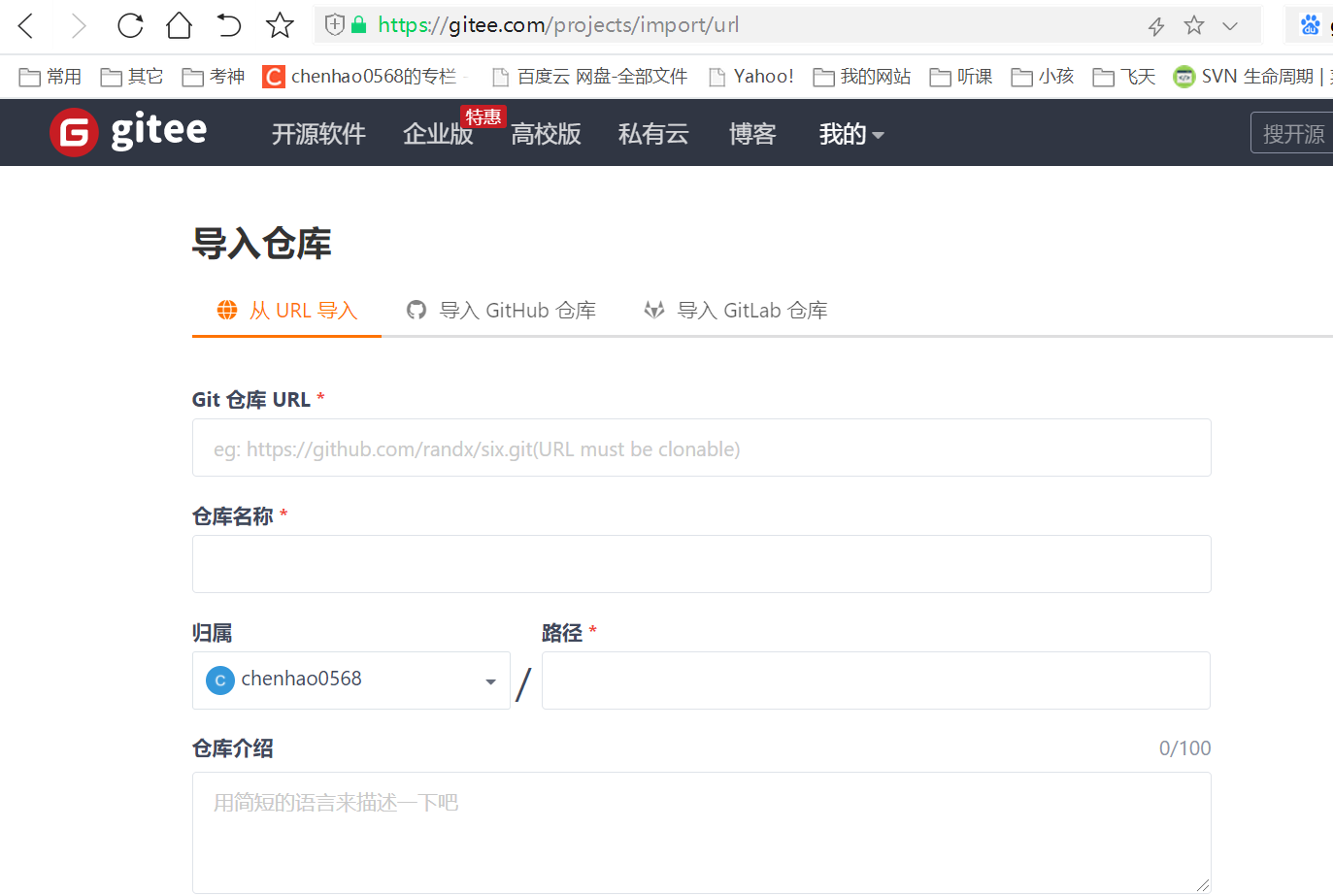Click the lightning speed mode icon
1333x896 pixels.
click(1155, 26)
